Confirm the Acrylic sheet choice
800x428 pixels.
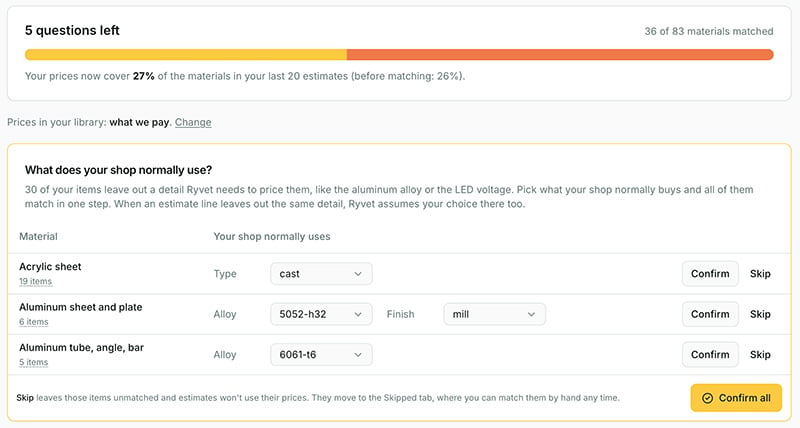click(710, 273)
